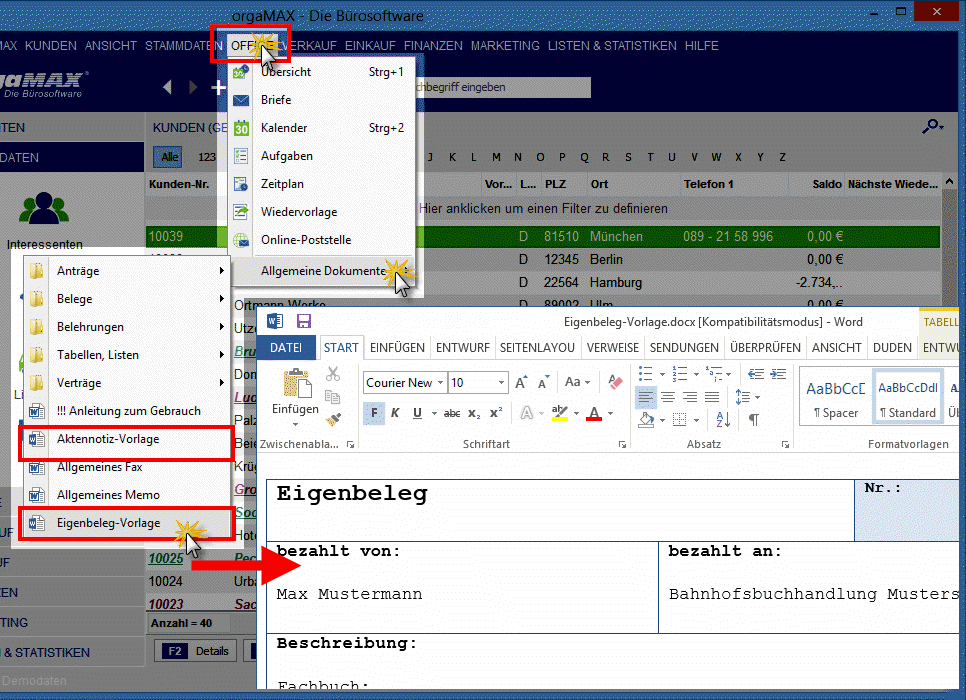Click the orgaMAX forward navigation arrow
This screenshot has width=966, height=700.
coord(193,87)
